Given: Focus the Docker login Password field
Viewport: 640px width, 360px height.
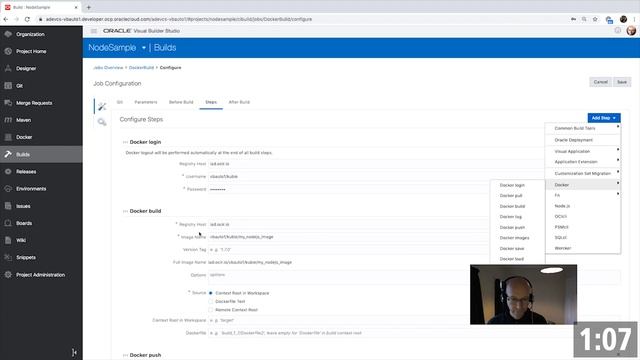Looking at the screenshot, I should click(x=349, y=189).
